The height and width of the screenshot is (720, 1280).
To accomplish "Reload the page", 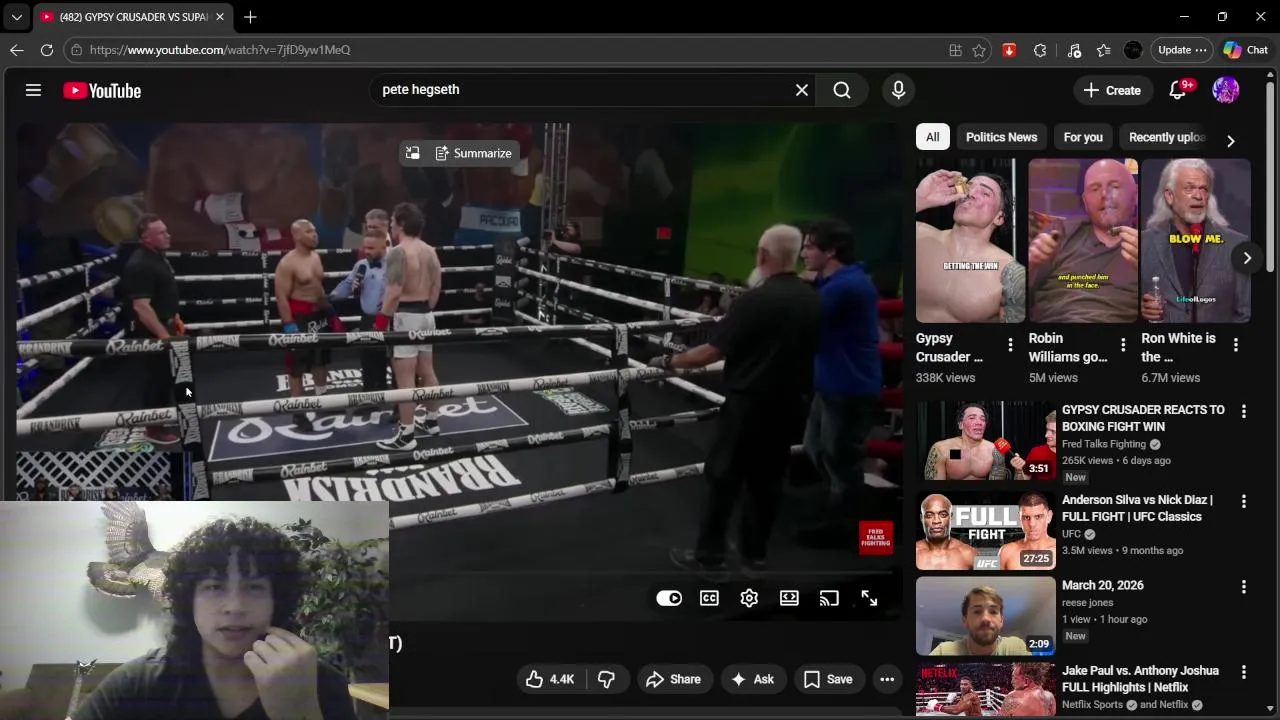I will [x=47, y=50].
